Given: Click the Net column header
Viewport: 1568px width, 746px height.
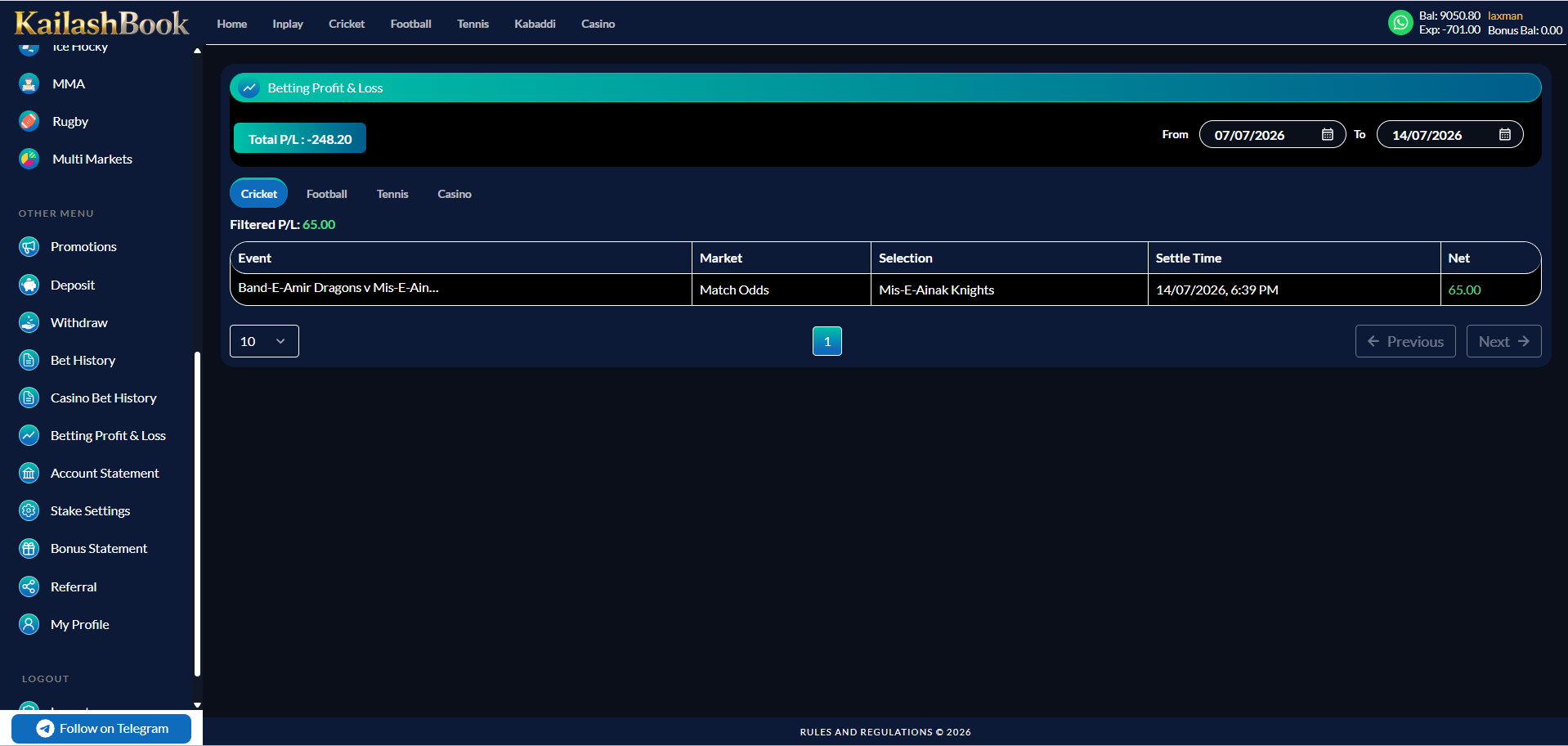Looking at the screenshot, I should tap(1490, 258).
